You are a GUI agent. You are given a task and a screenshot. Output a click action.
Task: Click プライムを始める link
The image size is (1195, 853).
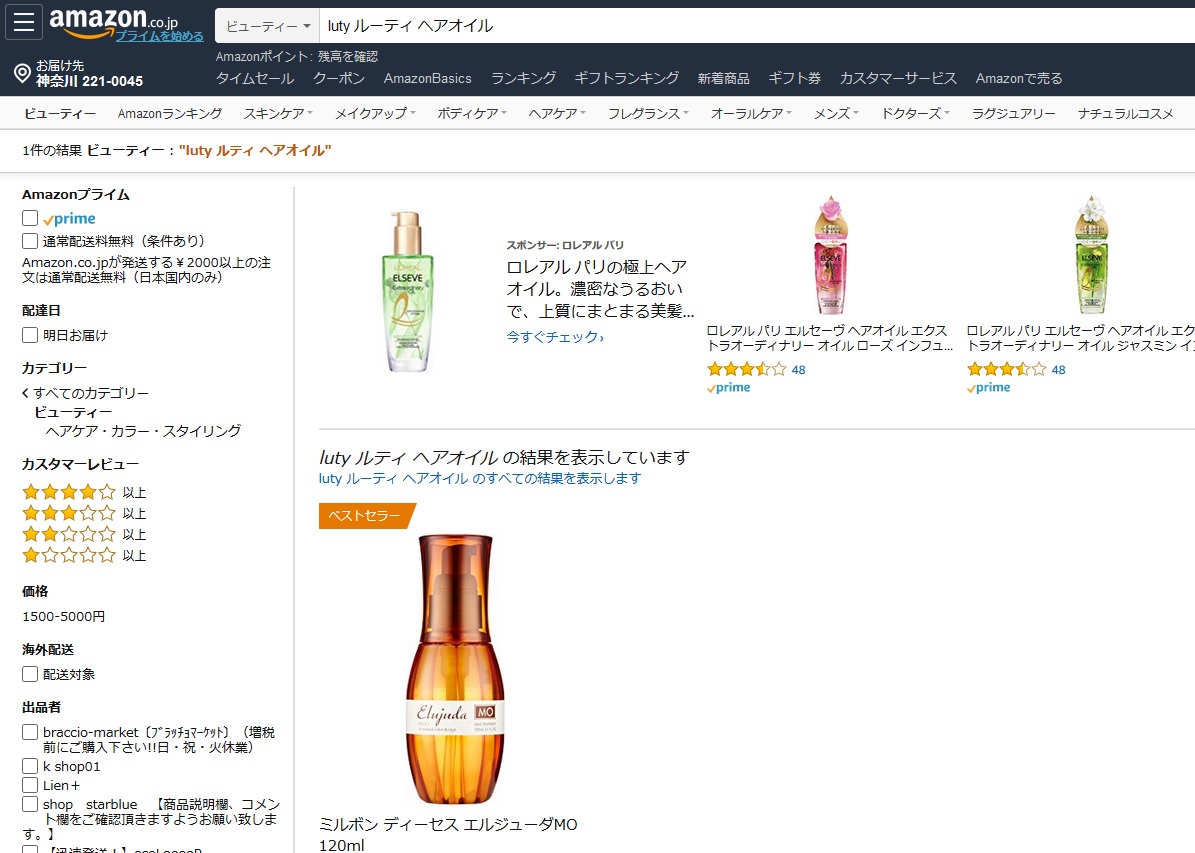pos(159,36)
